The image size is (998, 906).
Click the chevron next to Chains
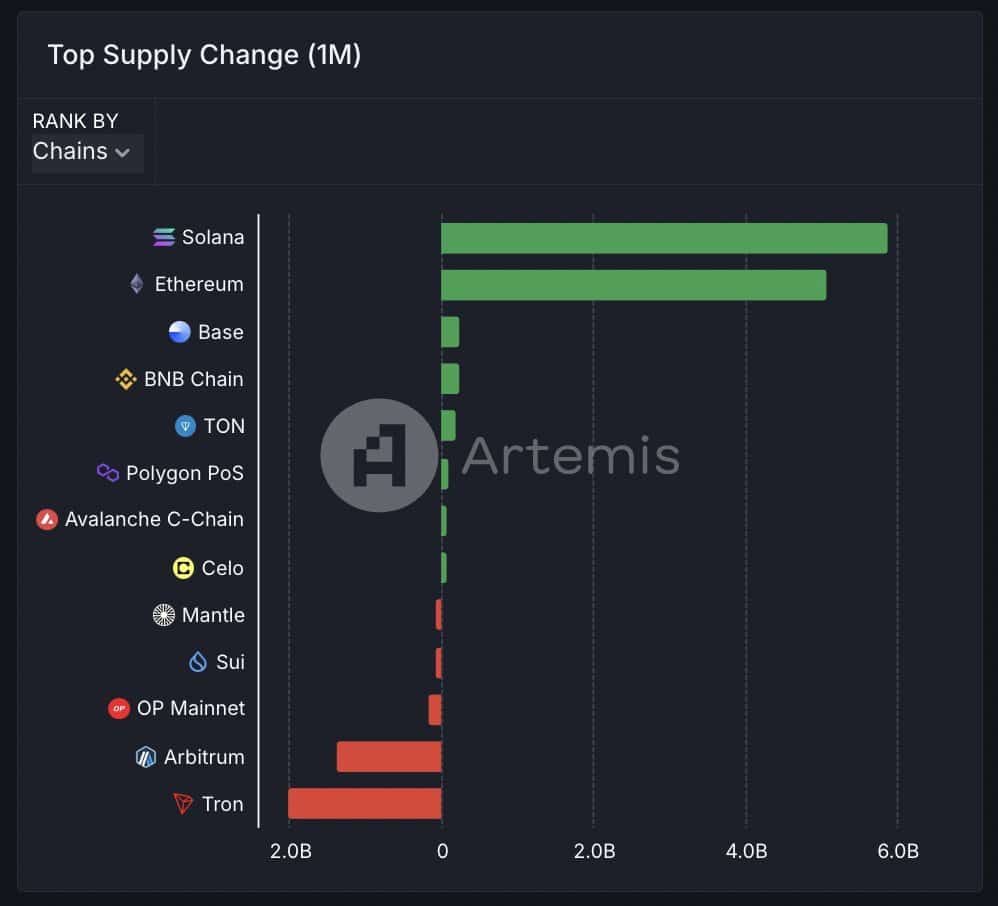[122, 153]
